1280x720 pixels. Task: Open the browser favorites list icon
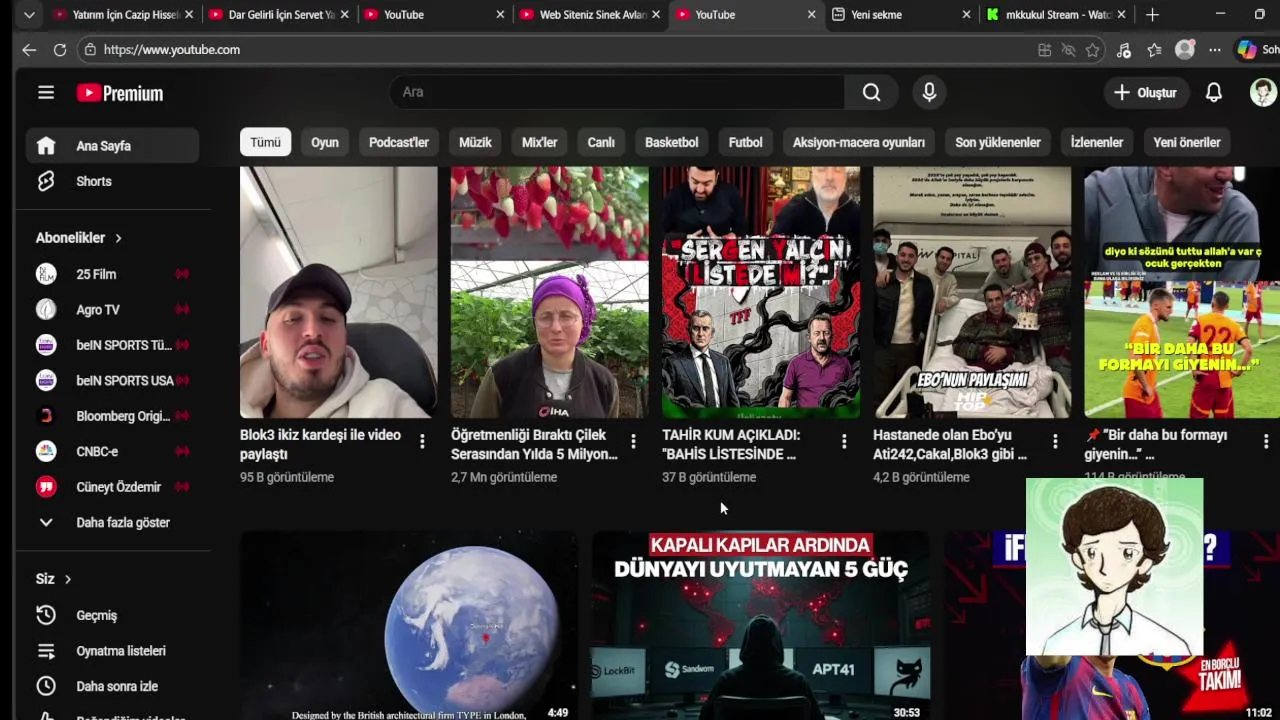pos(1155,50)
